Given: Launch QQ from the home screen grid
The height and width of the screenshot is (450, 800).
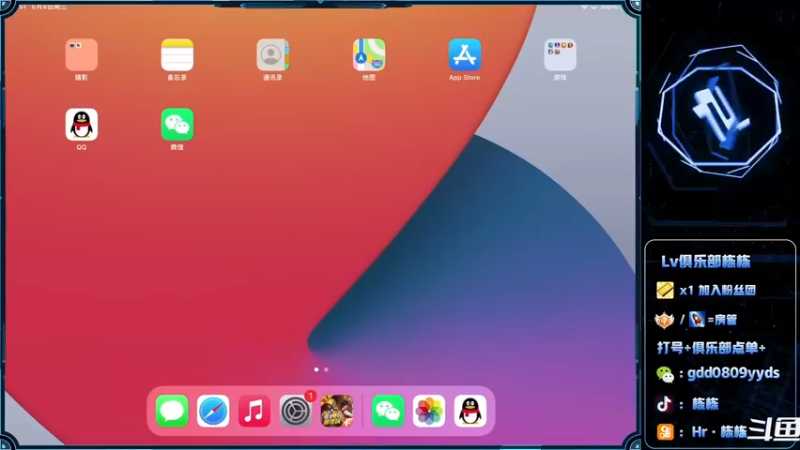Looking at the screenshot, I should click(82, 124).
